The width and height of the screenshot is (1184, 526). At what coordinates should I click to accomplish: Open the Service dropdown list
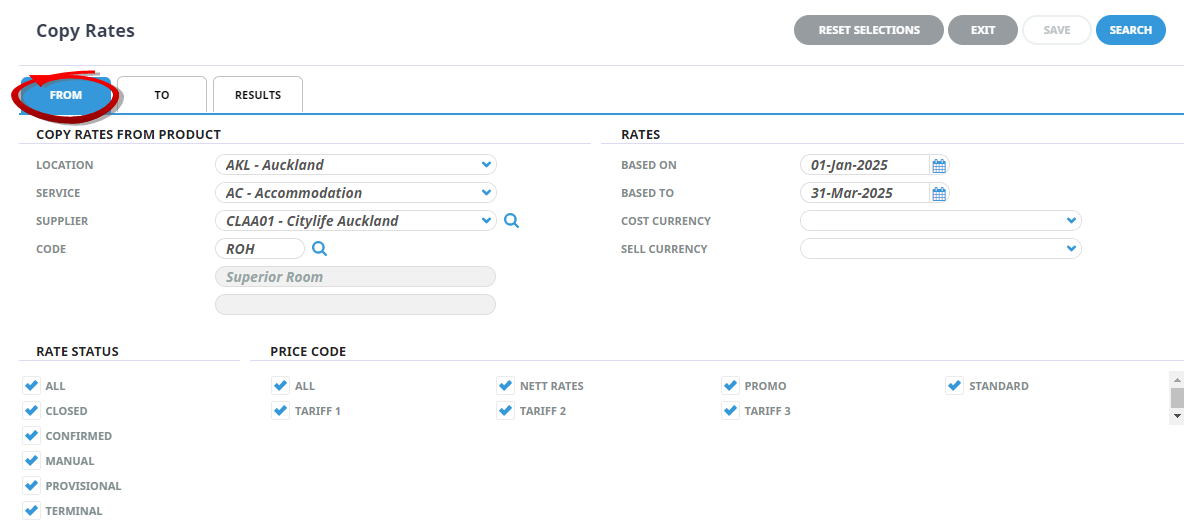[x=485, y=193]
